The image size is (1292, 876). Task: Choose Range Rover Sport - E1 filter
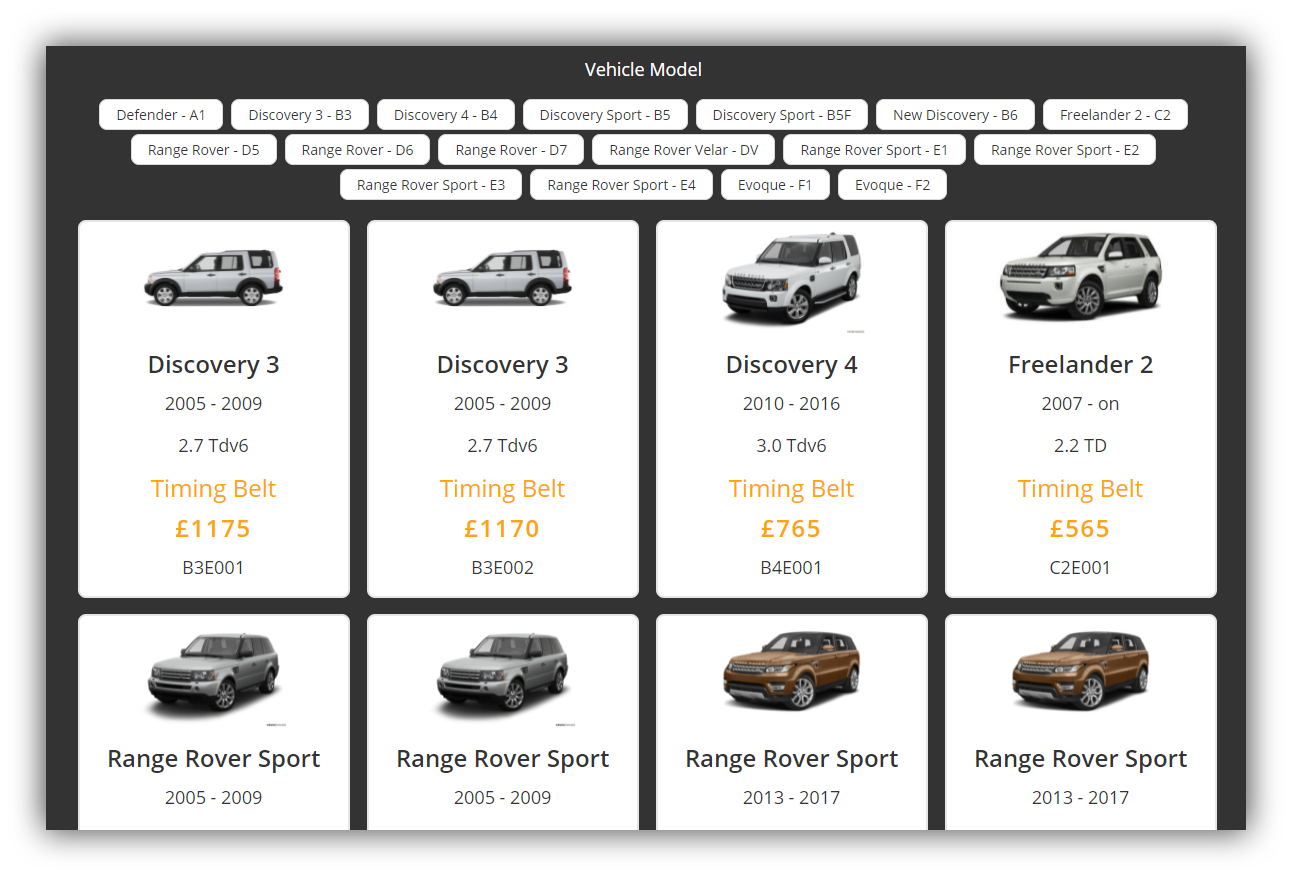[x=874, y=150]
